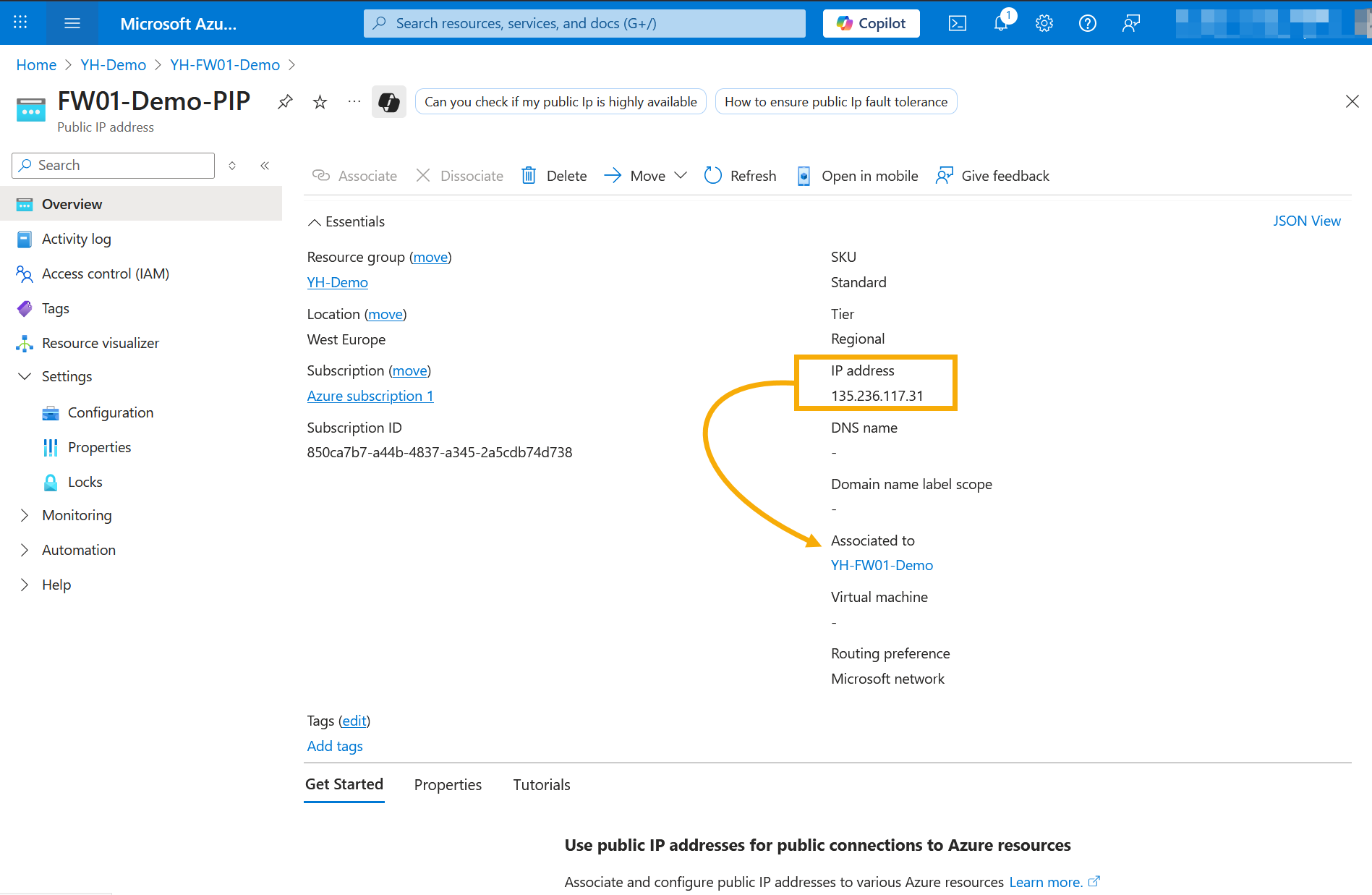Open portal settings gear
The height and width of the screenshot is (895, 1372).
(x=1044, y=23)
